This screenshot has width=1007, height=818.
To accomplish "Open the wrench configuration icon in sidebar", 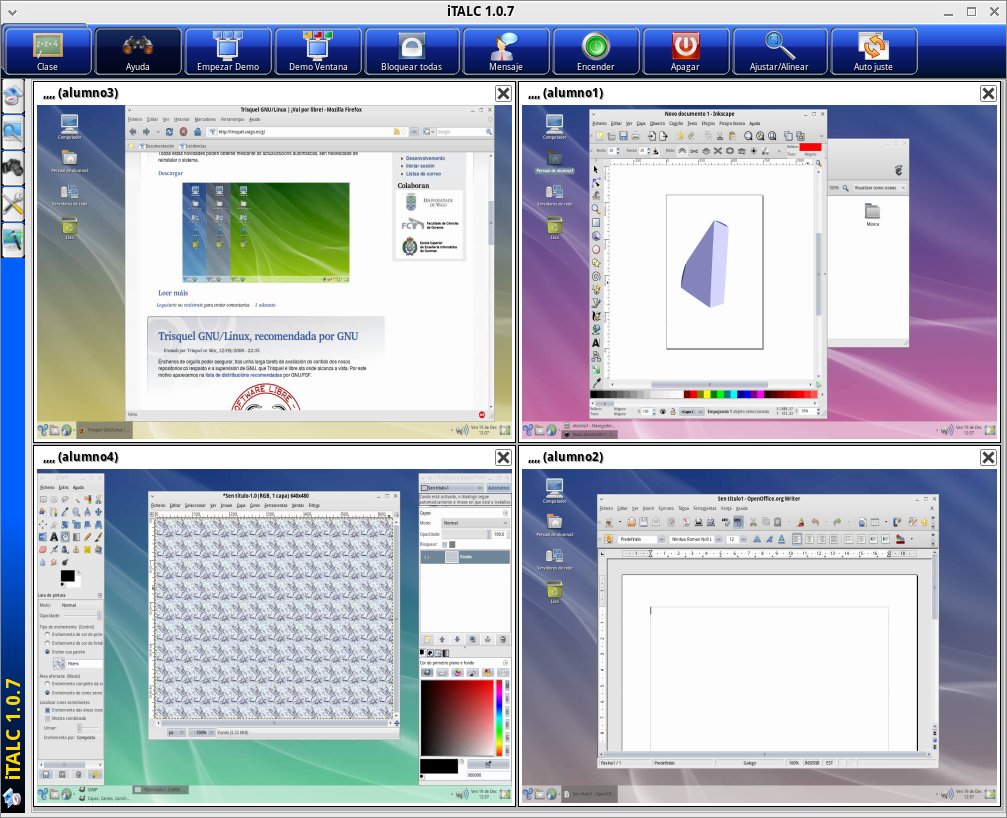I will coord(13,204).
